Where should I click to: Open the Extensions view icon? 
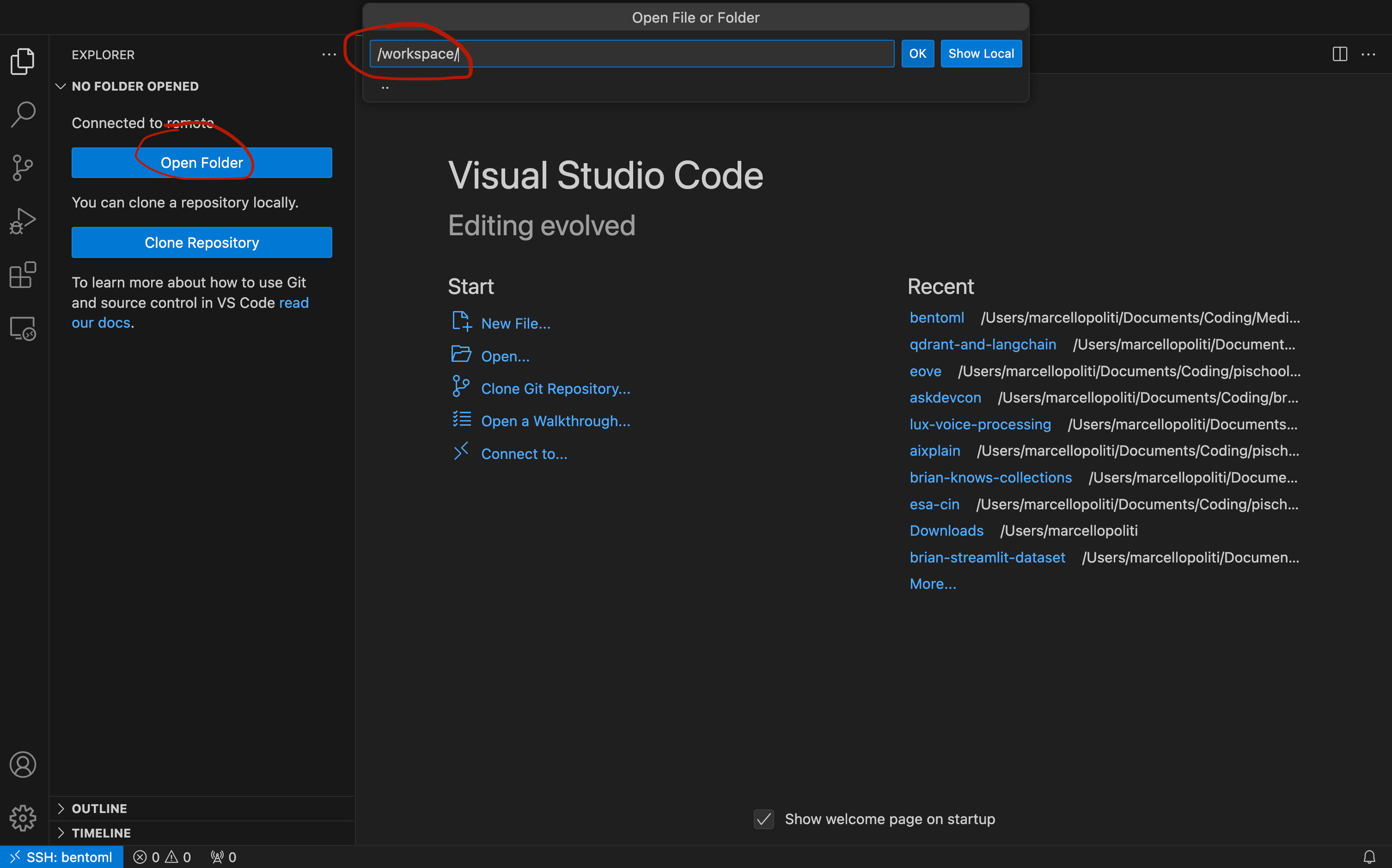click(x=23, y=275)
